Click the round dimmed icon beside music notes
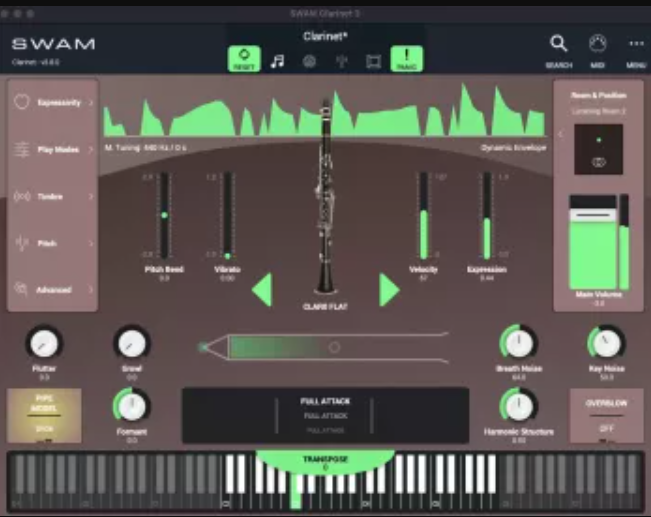Image resolution: width=651 pixels, height=517 pixels. pos(309,61)
